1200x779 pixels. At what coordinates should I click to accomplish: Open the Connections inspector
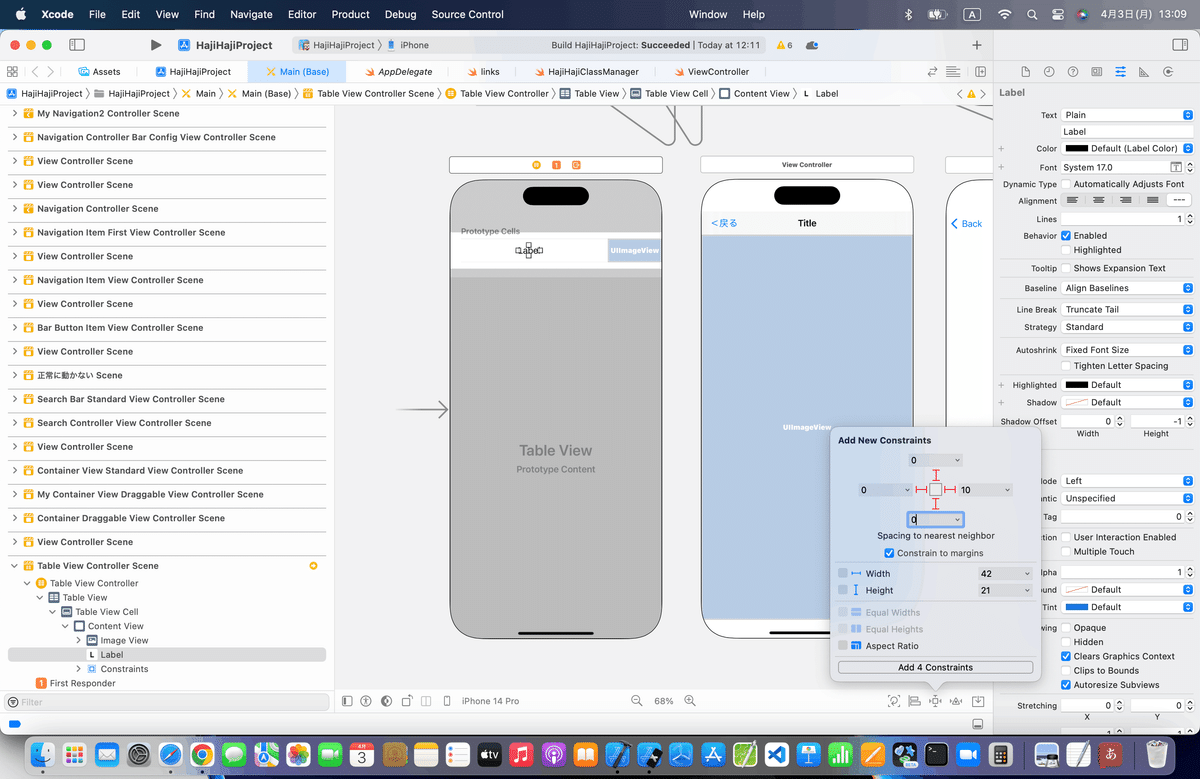point(1167,72)
